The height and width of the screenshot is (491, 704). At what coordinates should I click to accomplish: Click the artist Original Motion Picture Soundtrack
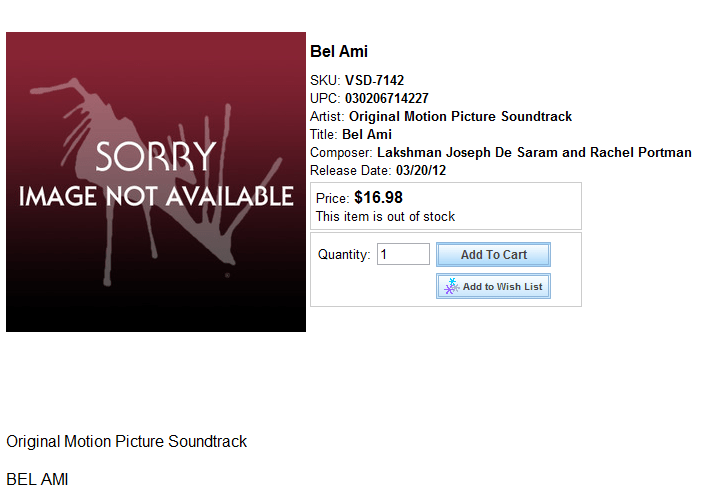coord(461,116)
